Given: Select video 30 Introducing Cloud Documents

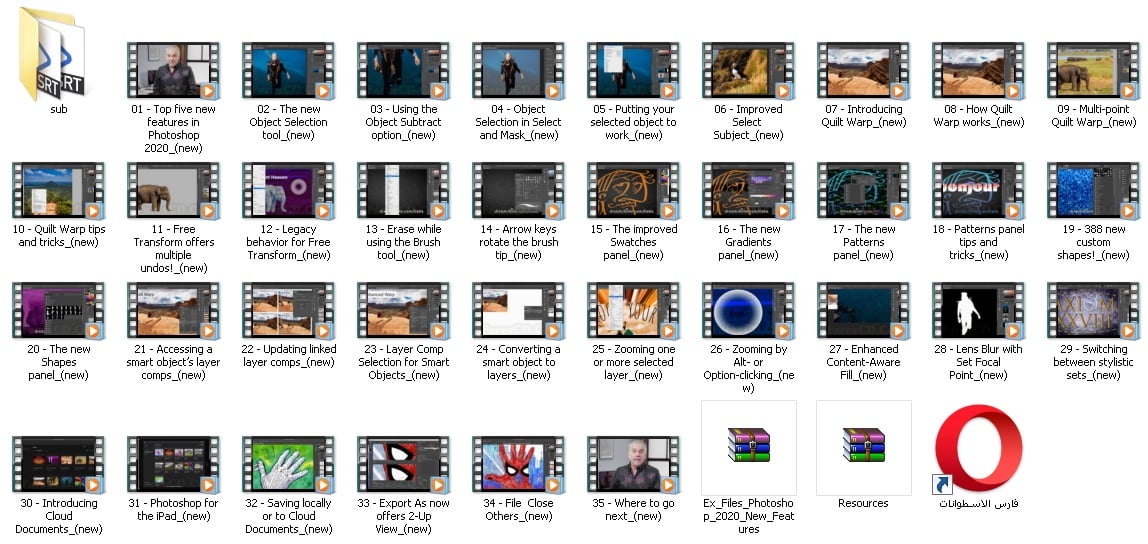Looking at the screenshot, I should point(59,465).
